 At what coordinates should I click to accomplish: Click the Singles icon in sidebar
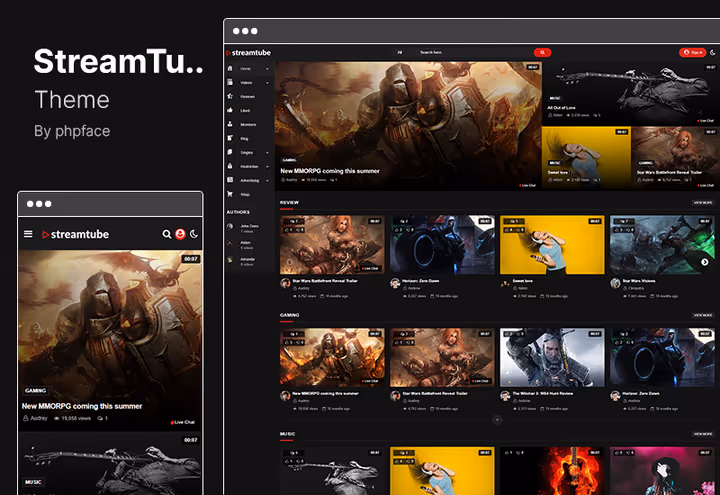coord(230,152)
